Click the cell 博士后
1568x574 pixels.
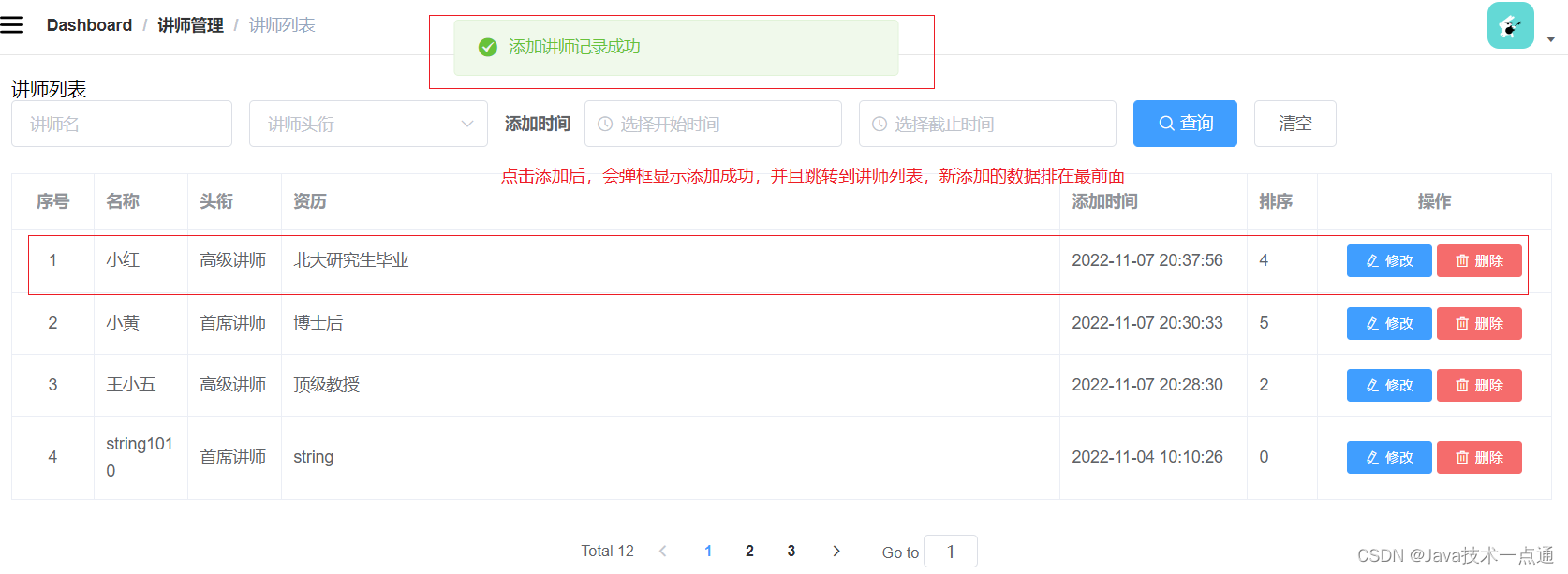click(x=318, y=323)
